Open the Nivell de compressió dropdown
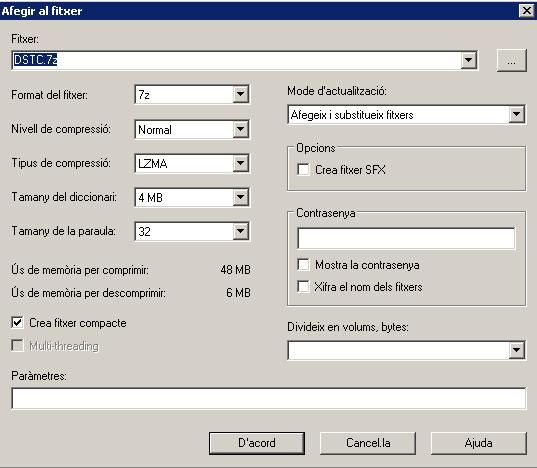The width and height of the screenshot is (537, 468). (241, 129)
